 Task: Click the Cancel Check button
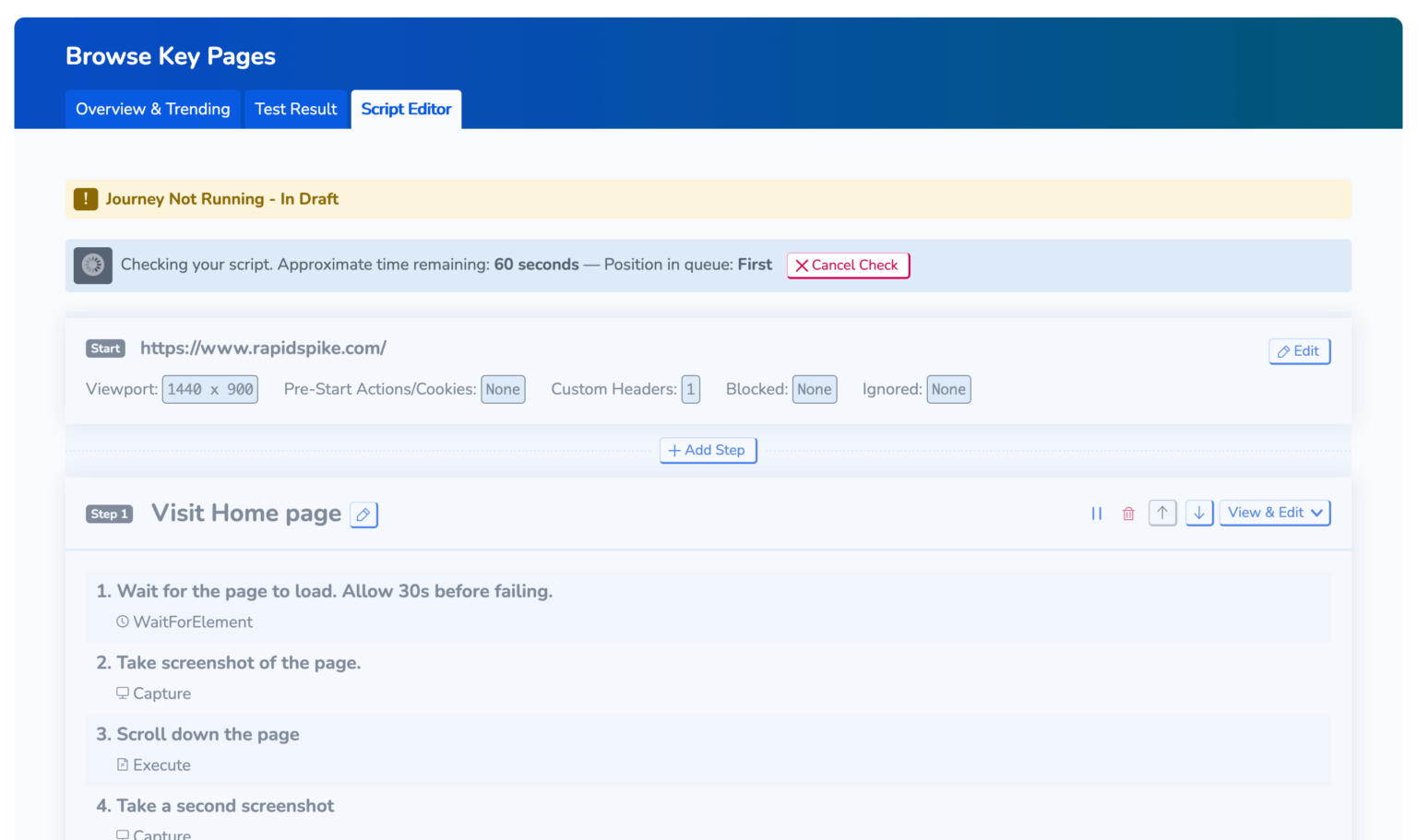click(848, 265)
